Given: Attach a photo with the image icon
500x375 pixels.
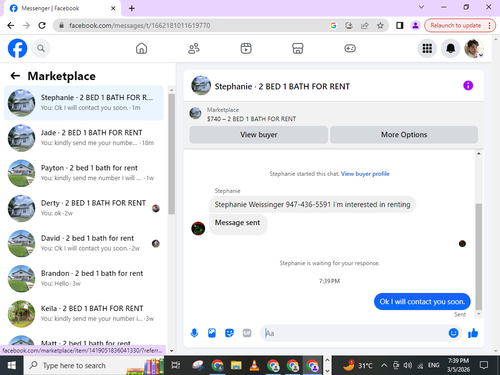Looking at the screenshot, I should (212, 333).
